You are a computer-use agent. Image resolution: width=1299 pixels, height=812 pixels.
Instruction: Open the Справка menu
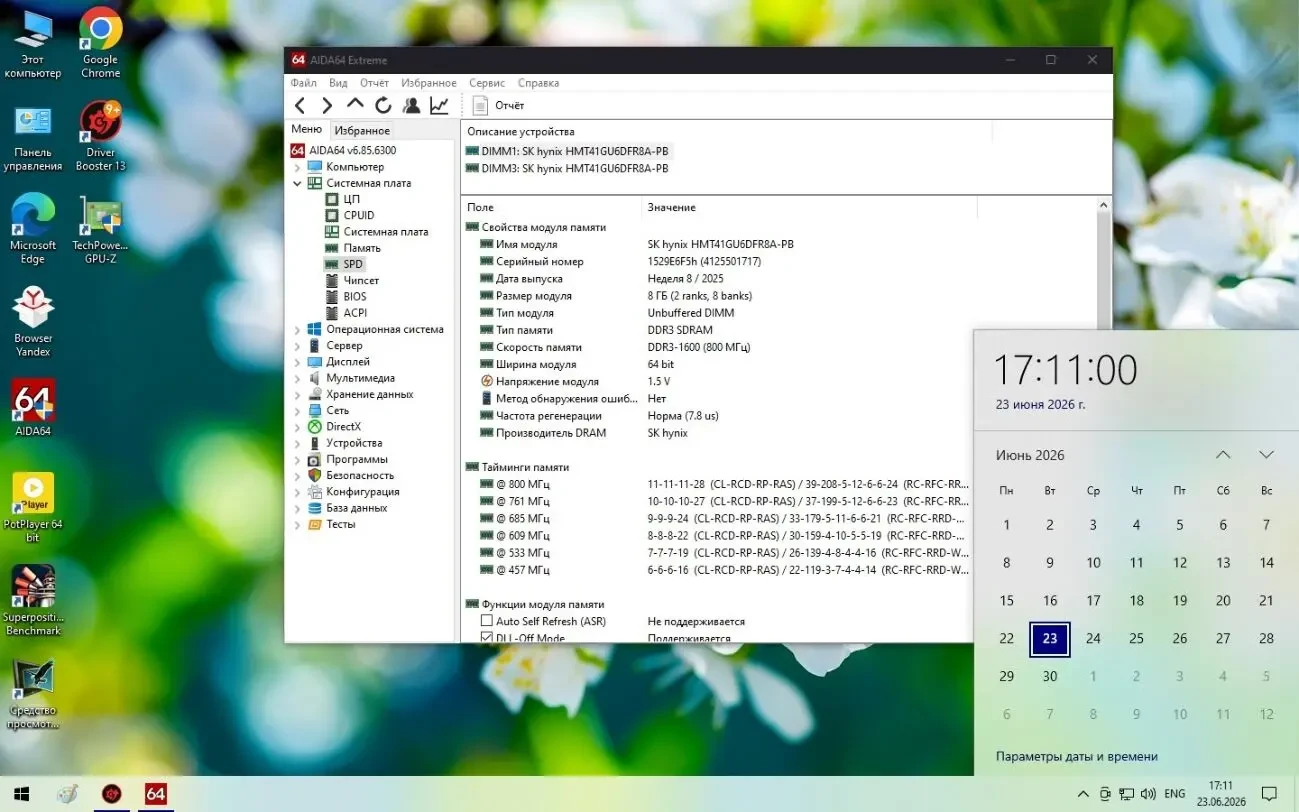pyautogui.click(x=538, y=83)
